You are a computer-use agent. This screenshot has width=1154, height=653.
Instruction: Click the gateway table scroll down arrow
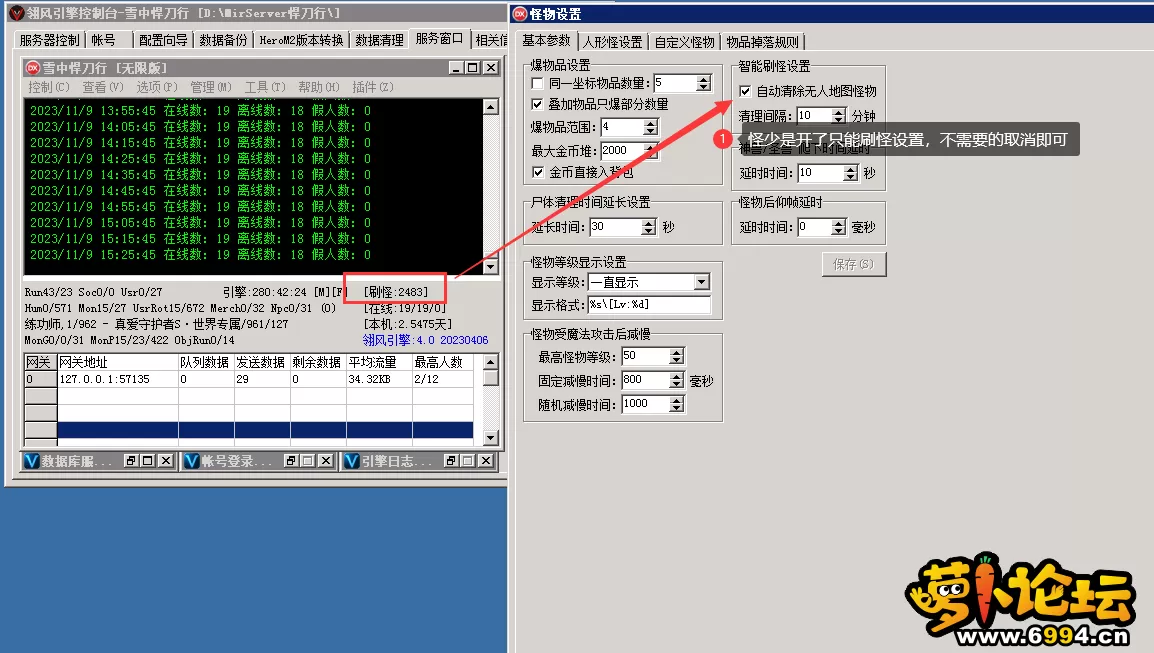[491, 438]
